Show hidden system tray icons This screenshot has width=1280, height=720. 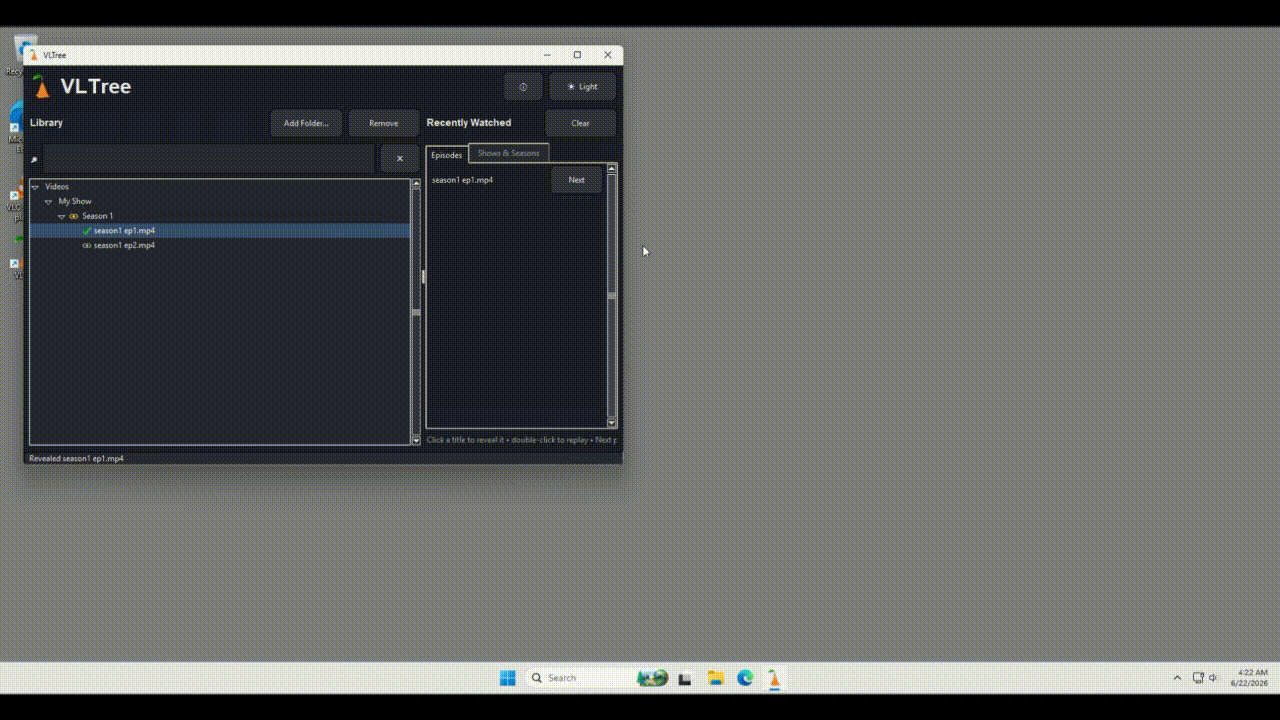(1177, 678)
